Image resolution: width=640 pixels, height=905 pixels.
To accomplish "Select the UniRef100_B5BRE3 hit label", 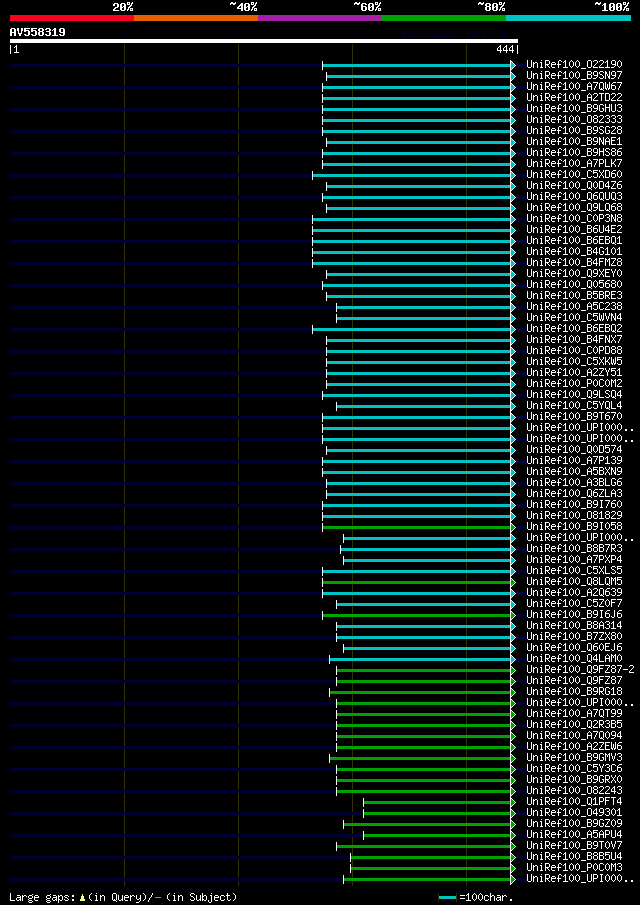I will 574,296.
